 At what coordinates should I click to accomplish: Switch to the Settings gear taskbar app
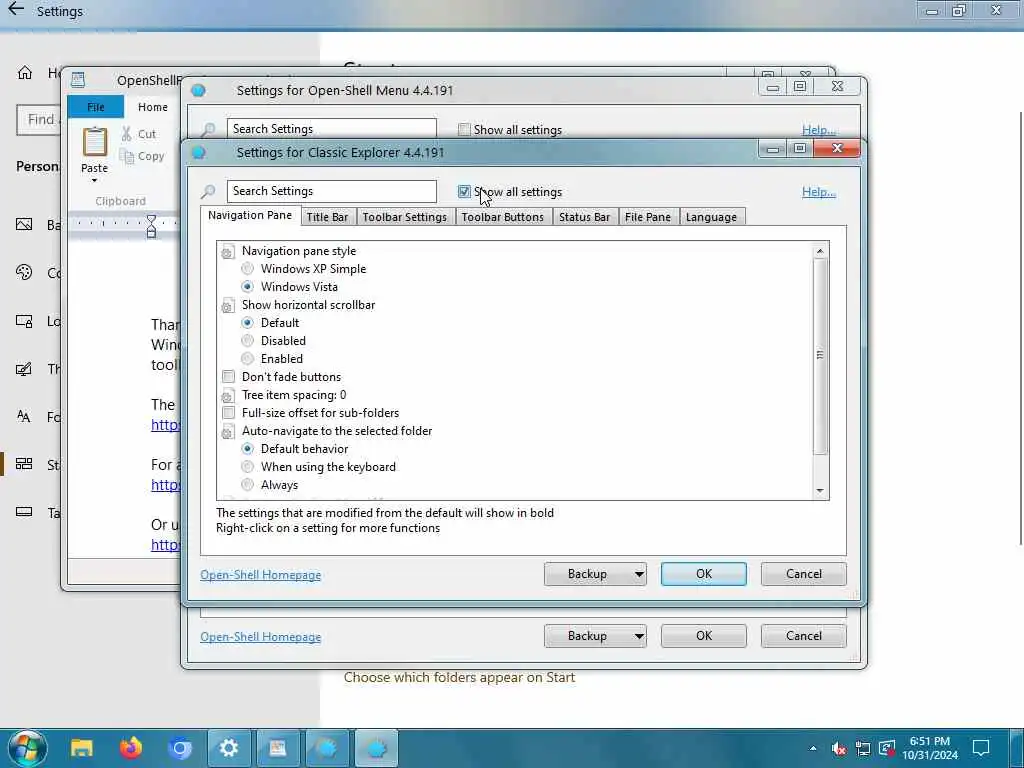pyautogui.click(x=229, y=748)
